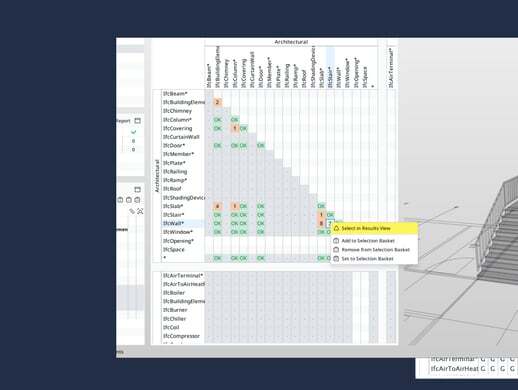The image size is (518, 390).
Task: Select the IfcCompressor row label
Action: 181,336
